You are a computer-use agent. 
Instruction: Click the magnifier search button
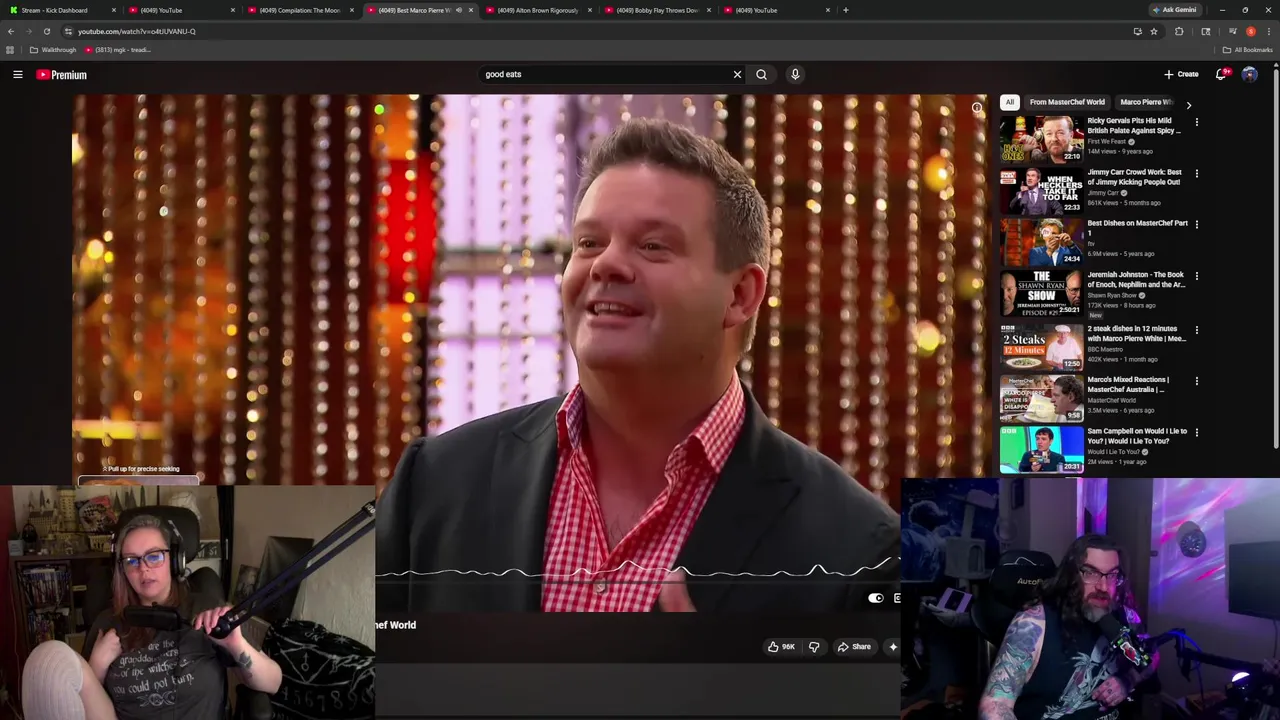pos(762,74)
